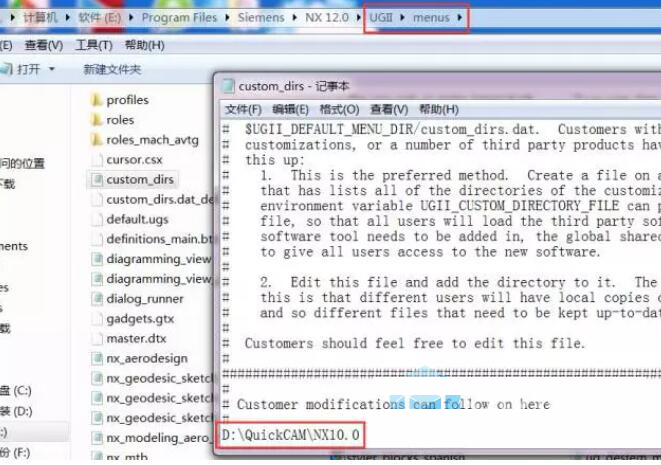
Task: Open the profiles folder
Action: [x=127, y=100]
